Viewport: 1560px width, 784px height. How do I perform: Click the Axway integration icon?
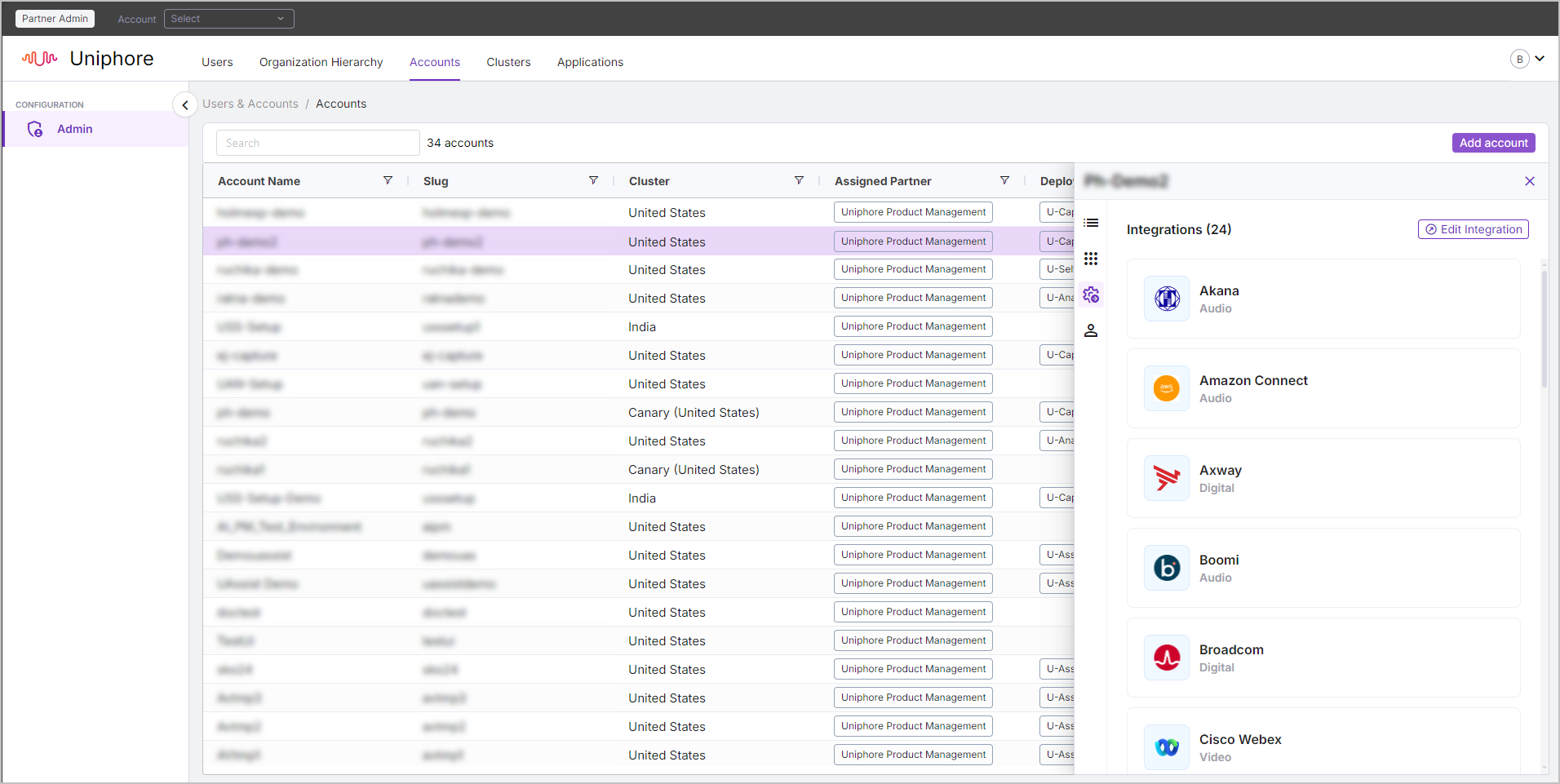tap(1167, 478)
